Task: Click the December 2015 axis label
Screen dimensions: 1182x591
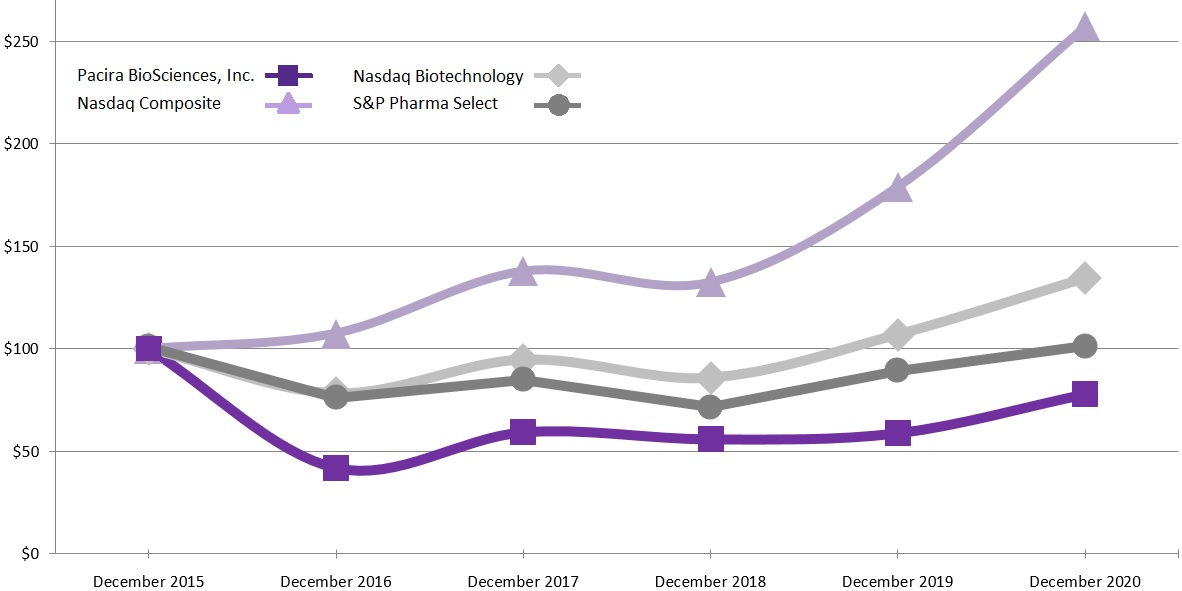Action: click(148, 582)
